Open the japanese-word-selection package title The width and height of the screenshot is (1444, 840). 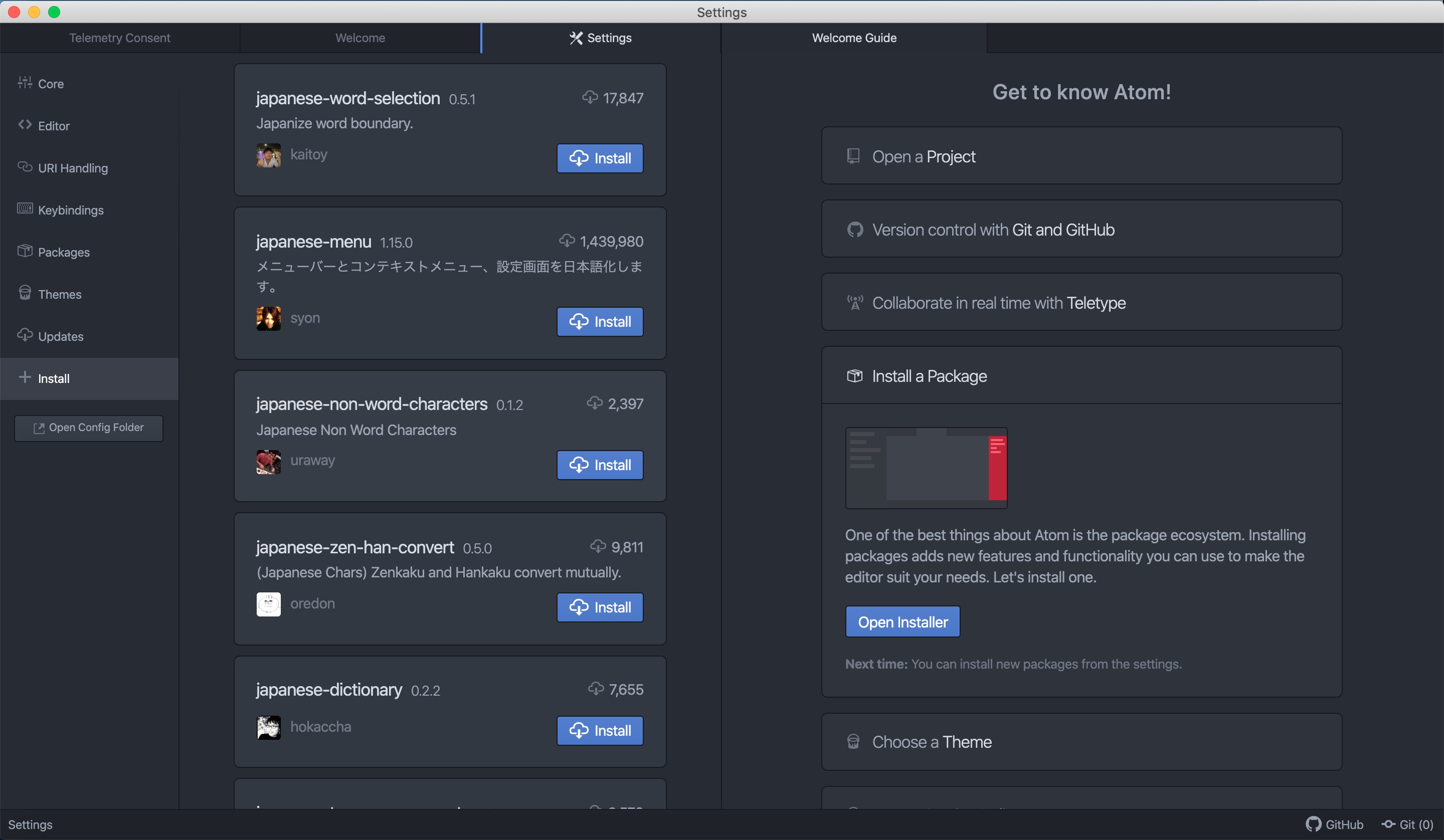coord(348,99)
